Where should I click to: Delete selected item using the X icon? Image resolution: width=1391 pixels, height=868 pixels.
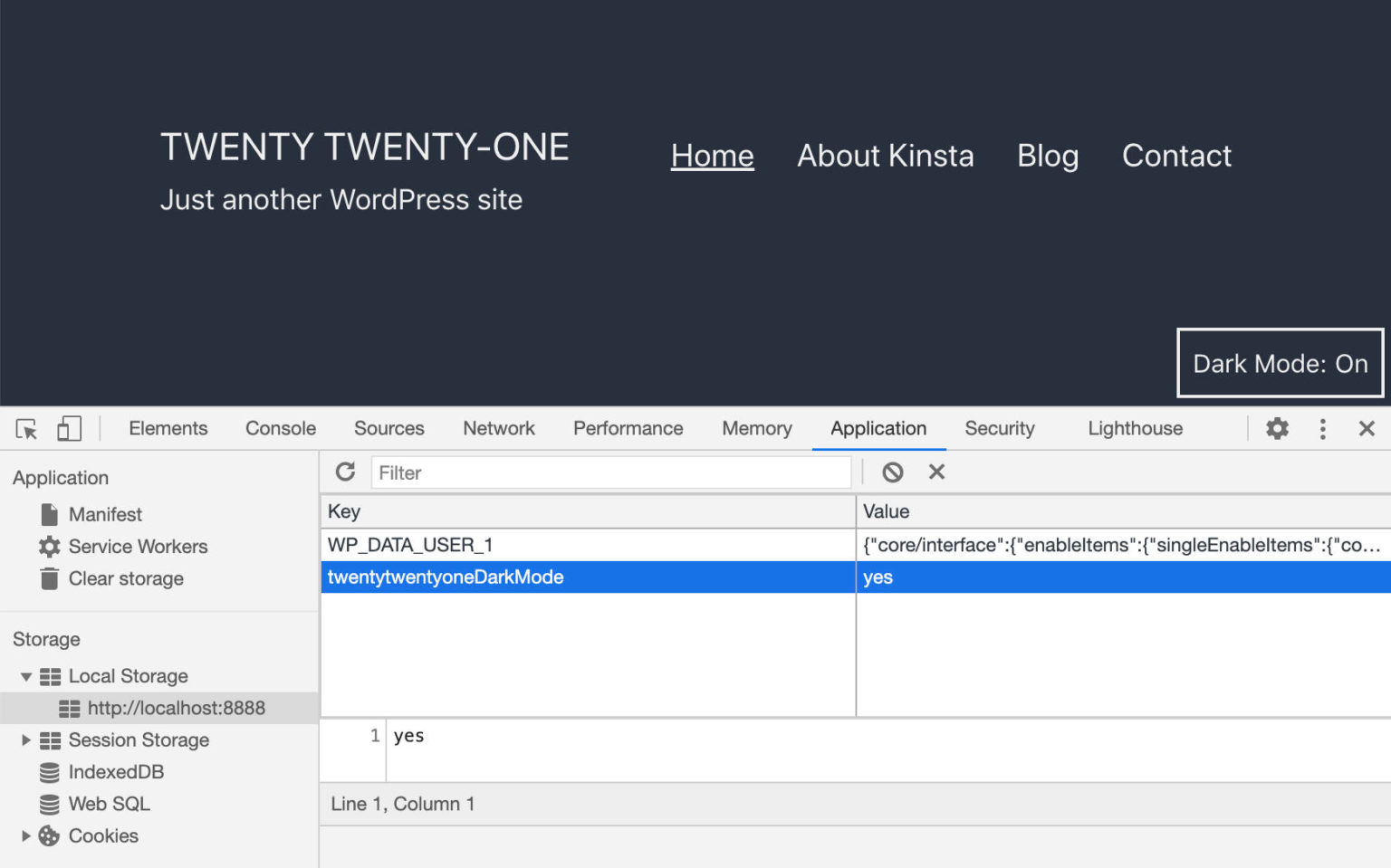936,472
